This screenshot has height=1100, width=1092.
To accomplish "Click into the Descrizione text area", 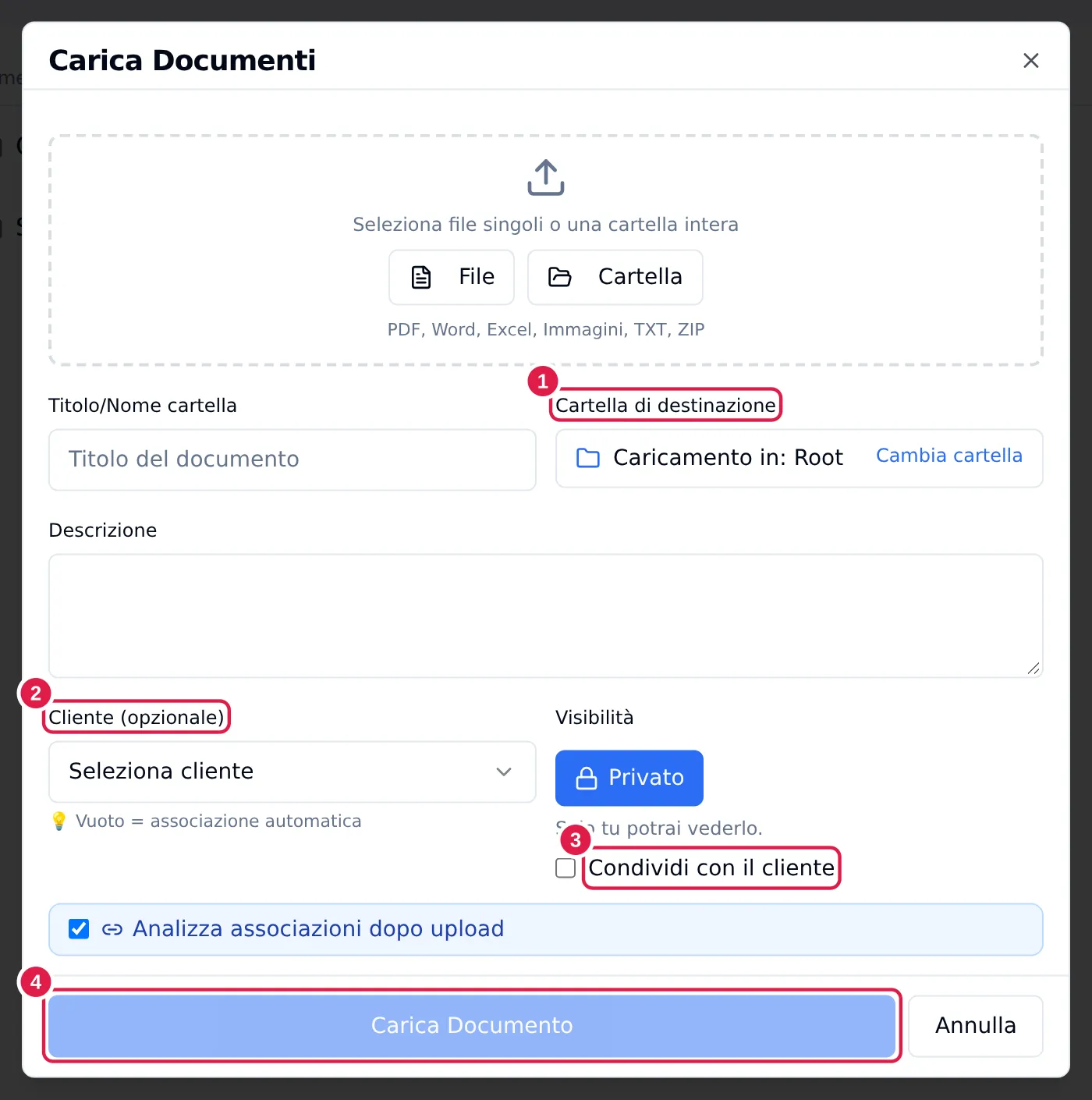I will point(546,616).
